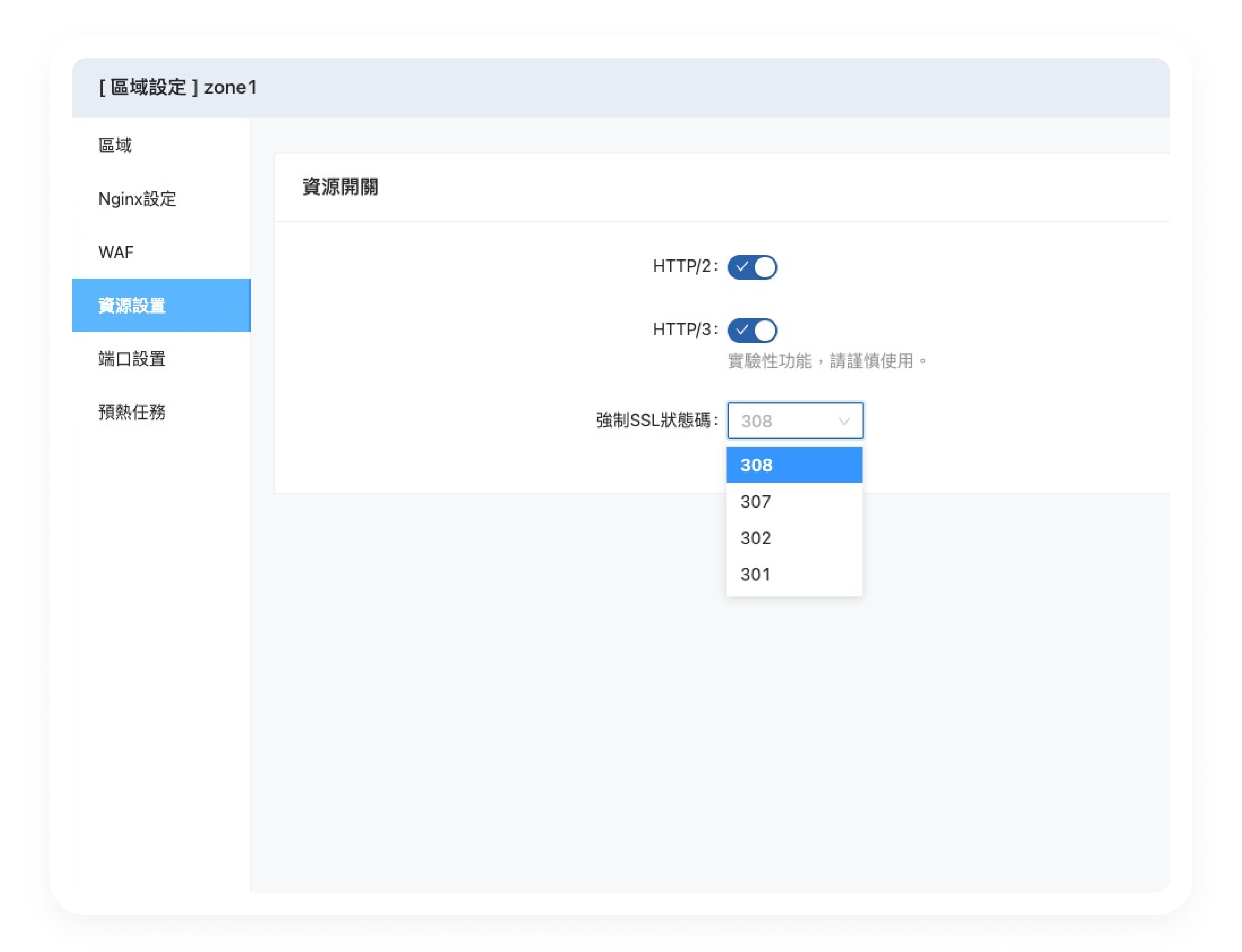Image resolution: width=1242 pixels, height=952 pixels.
Task: Go to Nginx設定 in sidebar
Action: tap(137, 199)
